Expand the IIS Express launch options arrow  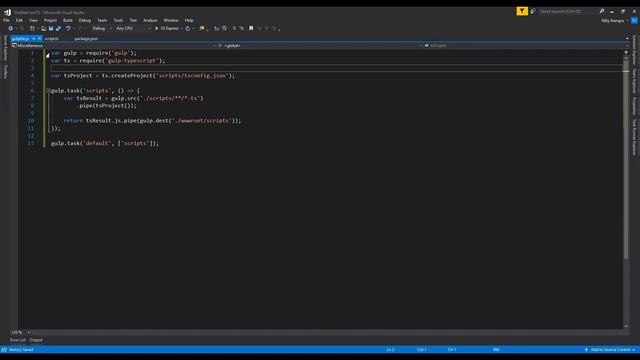click(182, 29)
